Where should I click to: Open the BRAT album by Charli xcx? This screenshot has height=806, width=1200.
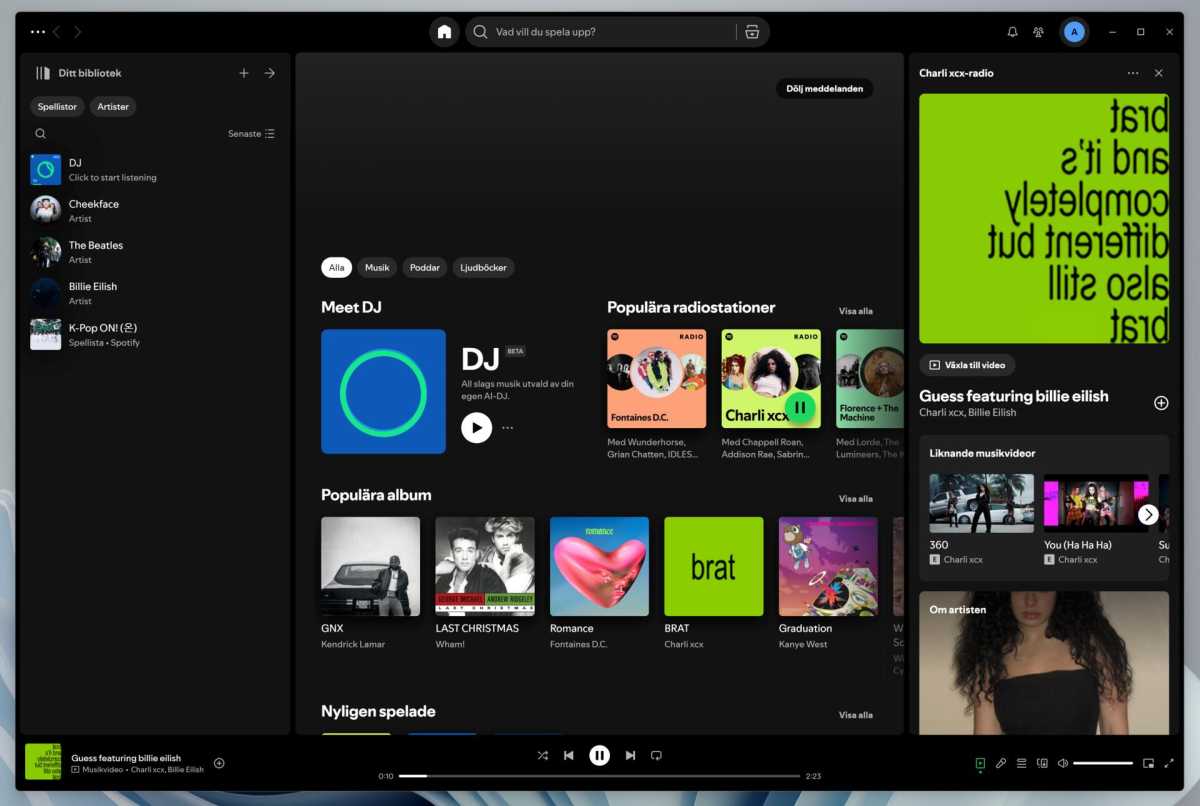coord(713,566)
